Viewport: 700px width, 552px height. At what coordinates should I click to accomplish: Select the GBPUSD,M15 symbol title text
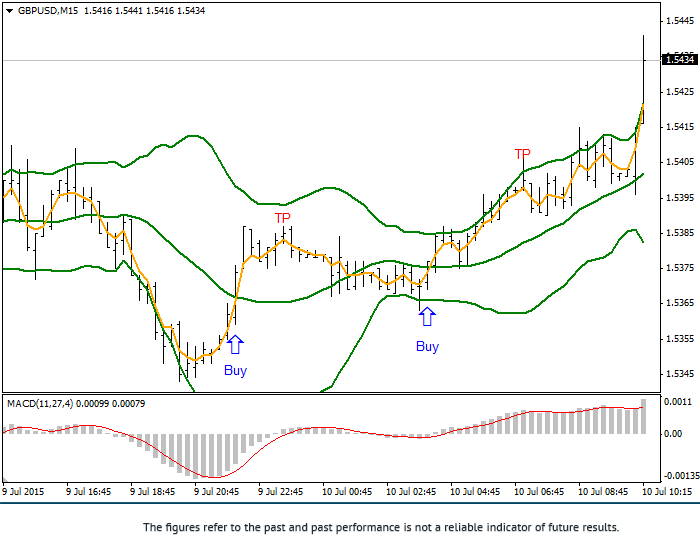[x=48, y=10]
